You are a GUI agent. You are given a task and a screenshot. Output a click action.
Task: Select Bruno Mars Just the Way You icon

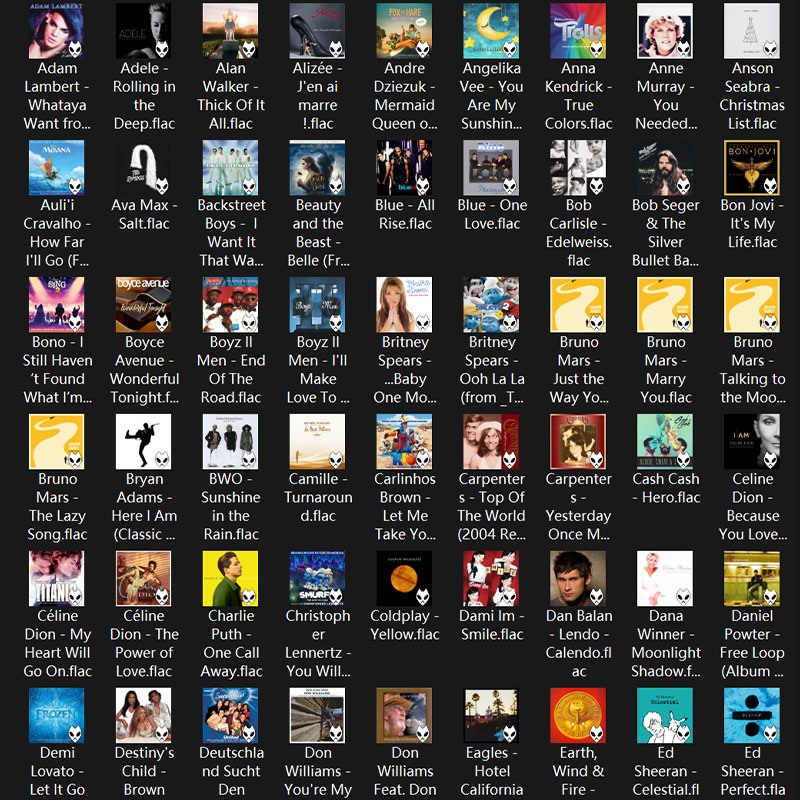tap(578, 305)
